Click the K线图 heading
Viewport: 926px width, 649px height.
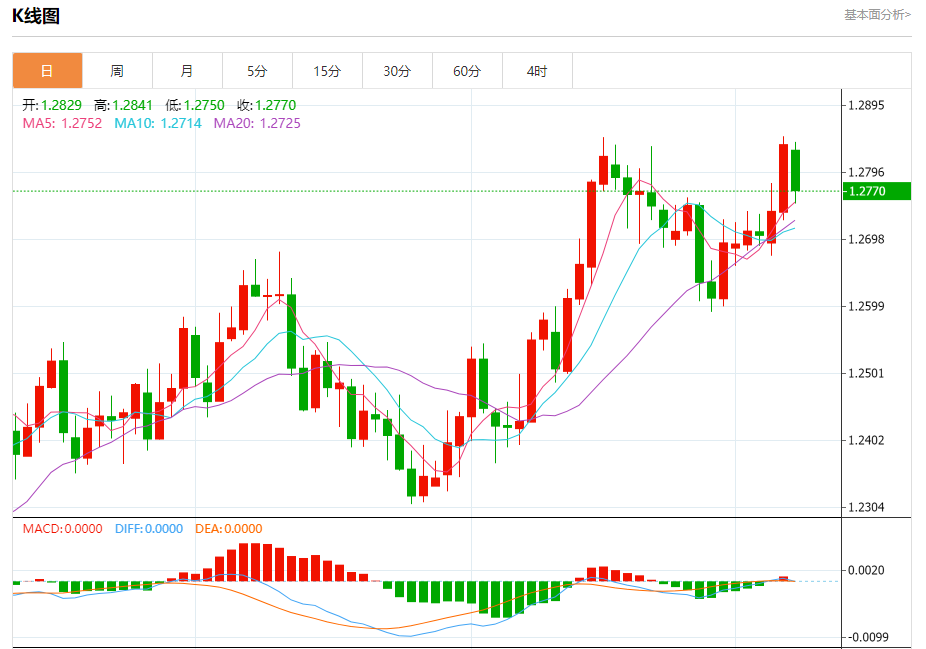(36, 16)
